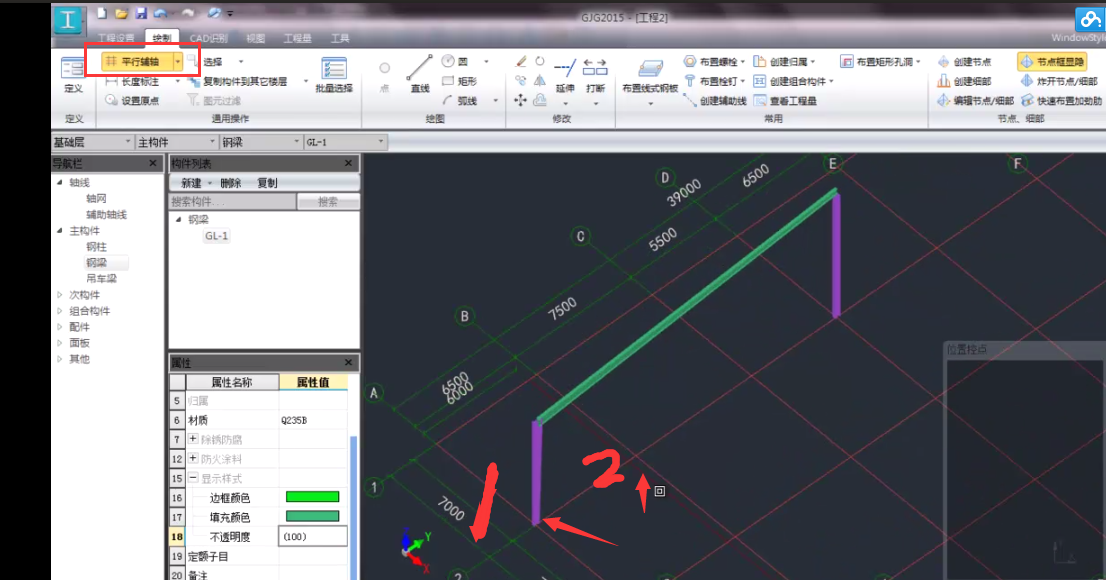Collapse the 轴线 tree node

[60, 182]
